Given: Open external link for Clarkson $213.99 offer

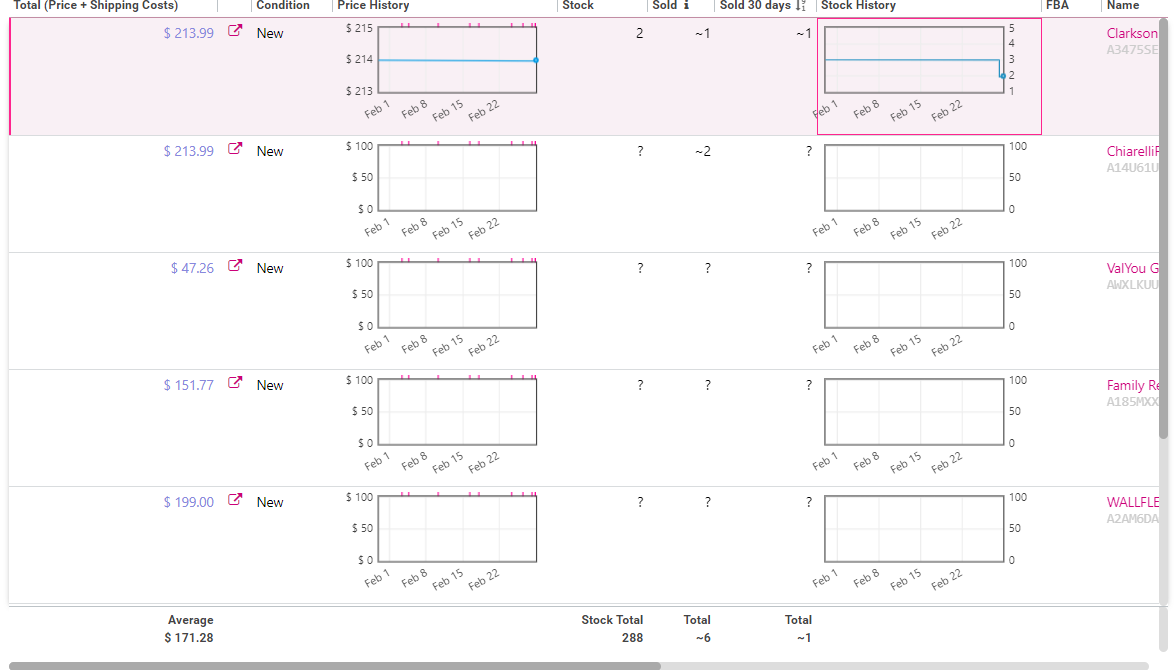Looking at the screenshot, I should [x=235, y=31].
